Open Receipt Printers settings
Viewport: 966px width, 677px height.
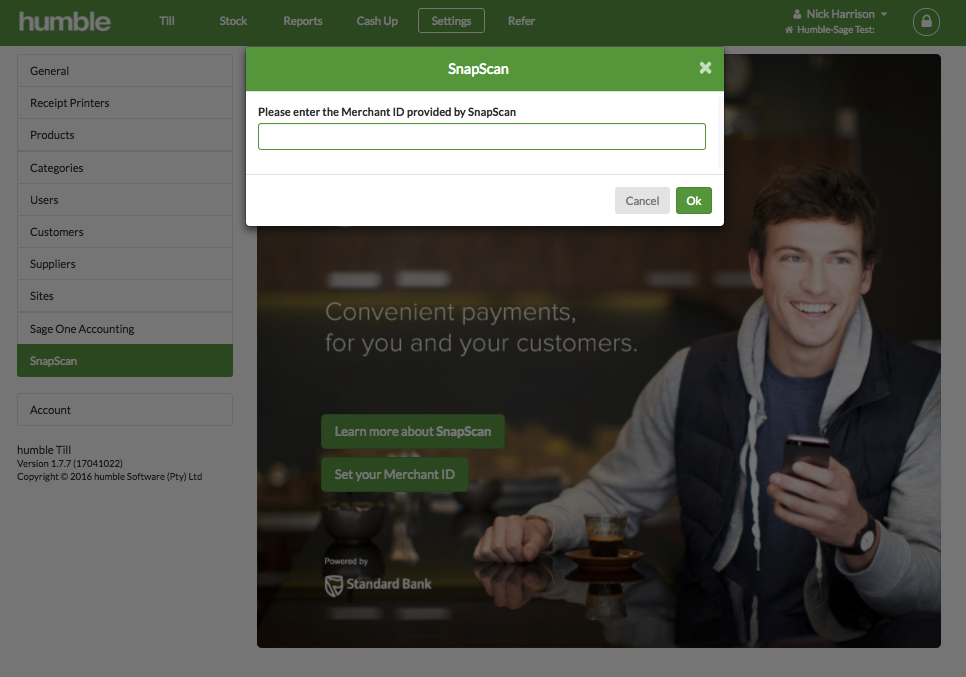[x=125, y=103]
